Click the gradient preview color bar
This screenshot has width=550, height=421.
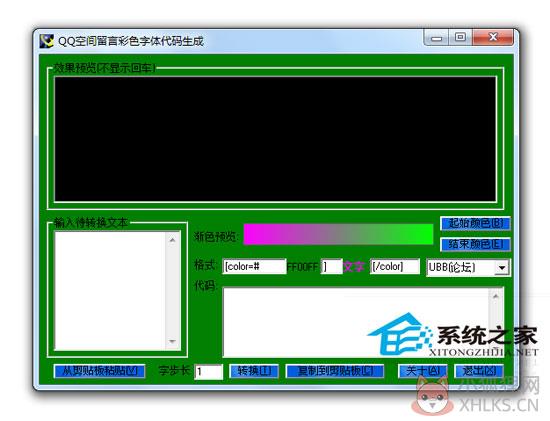click(338, 234)
